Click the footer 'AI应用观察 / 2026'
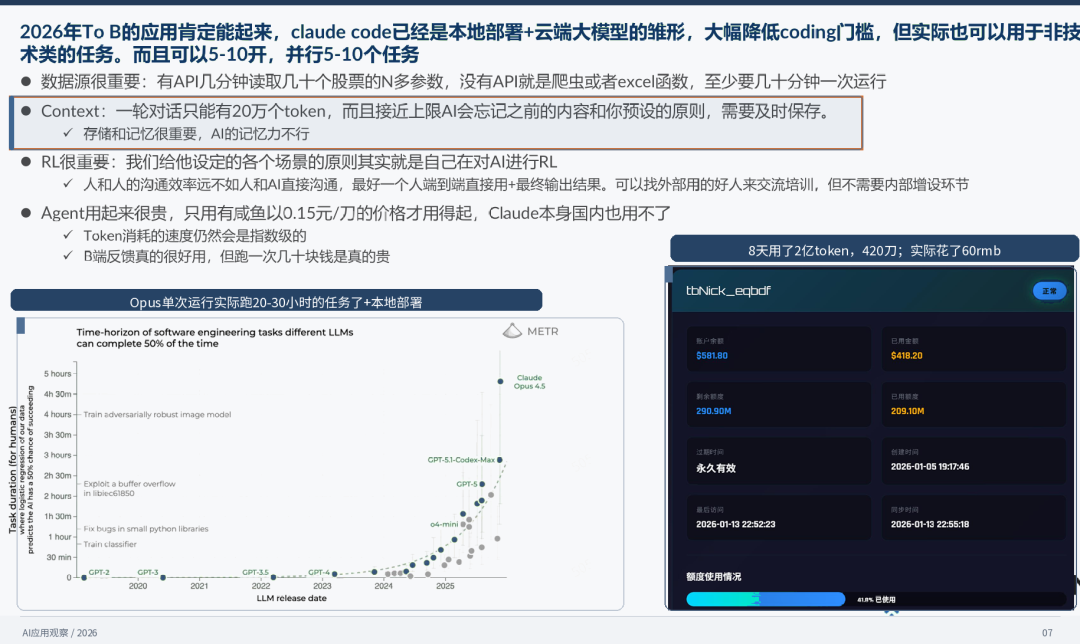The height and width of the screenshot is (644, 1080). click(59, 632)
